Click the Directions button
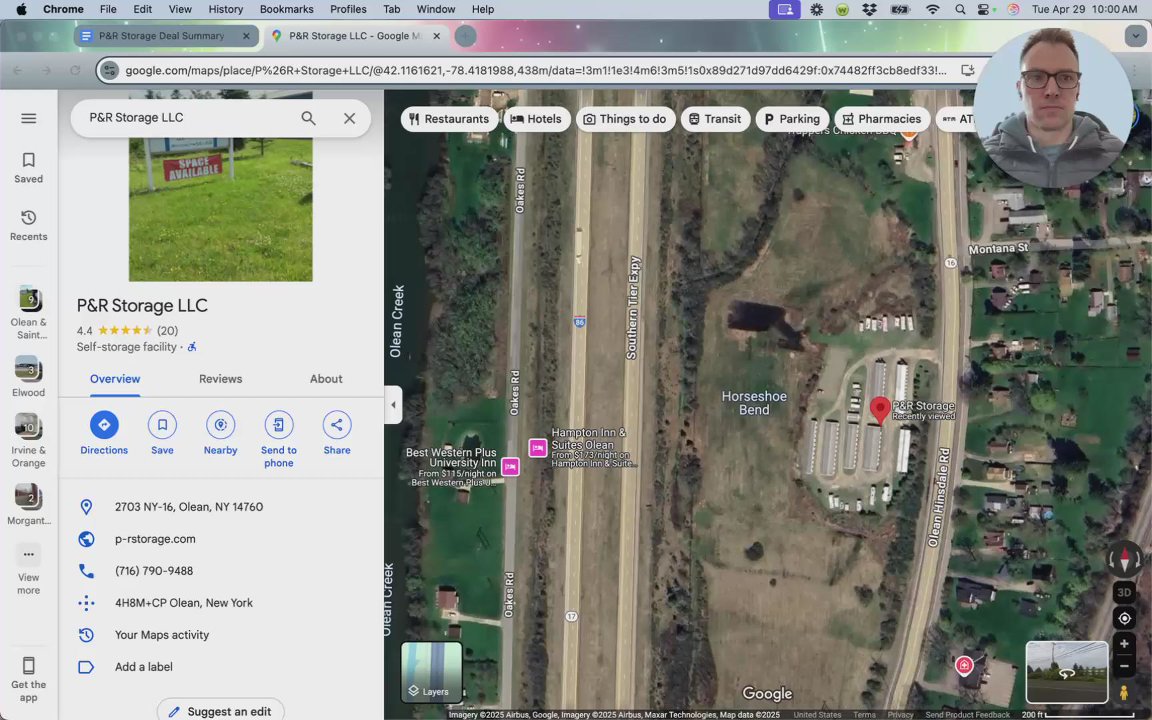This screenshot has width=1152, height=720. pos(104,433)
